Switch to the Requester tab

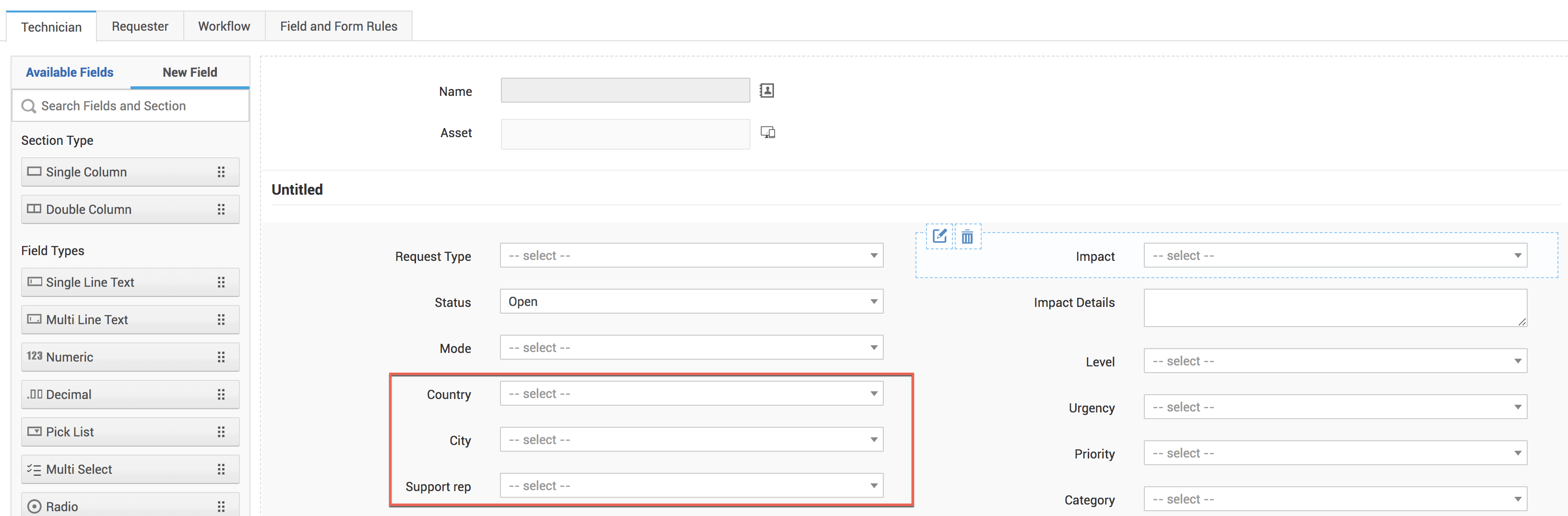pyautogui.click(x=140, y=26)
